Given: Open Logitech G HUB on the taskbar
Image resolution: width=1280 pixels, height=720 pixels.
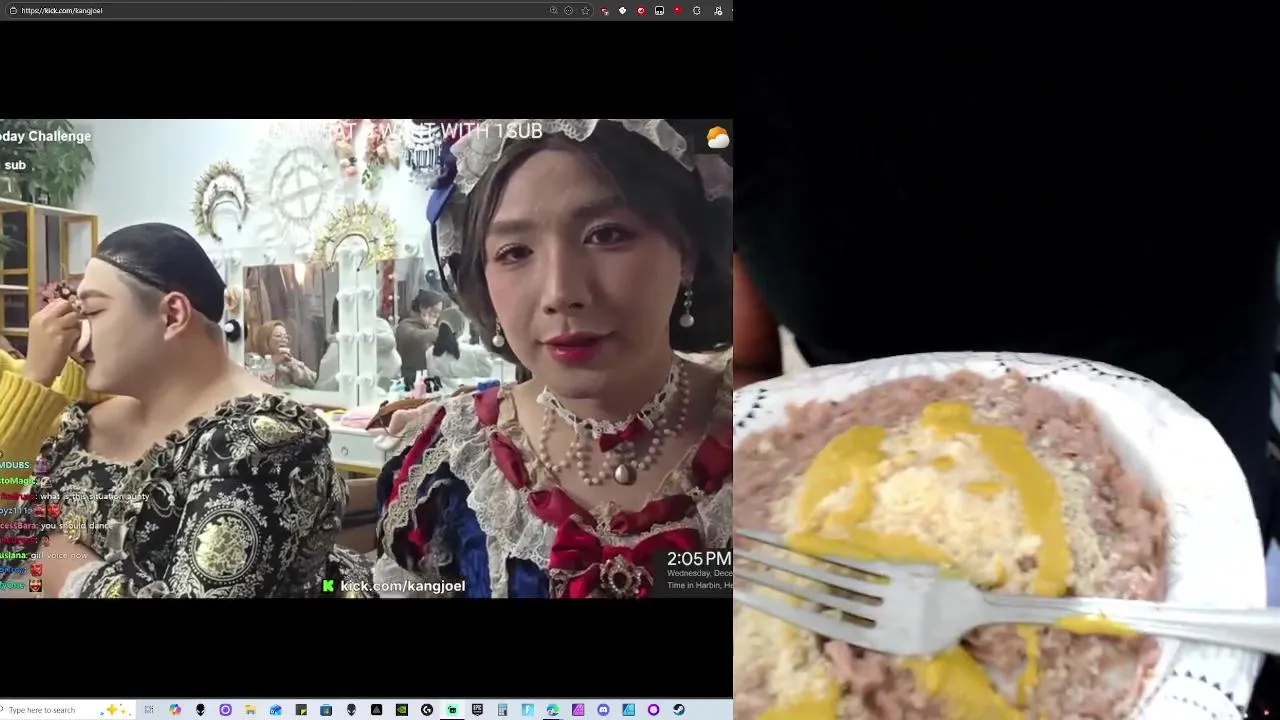Looking at the screenshot, I should tap(427, 710).
